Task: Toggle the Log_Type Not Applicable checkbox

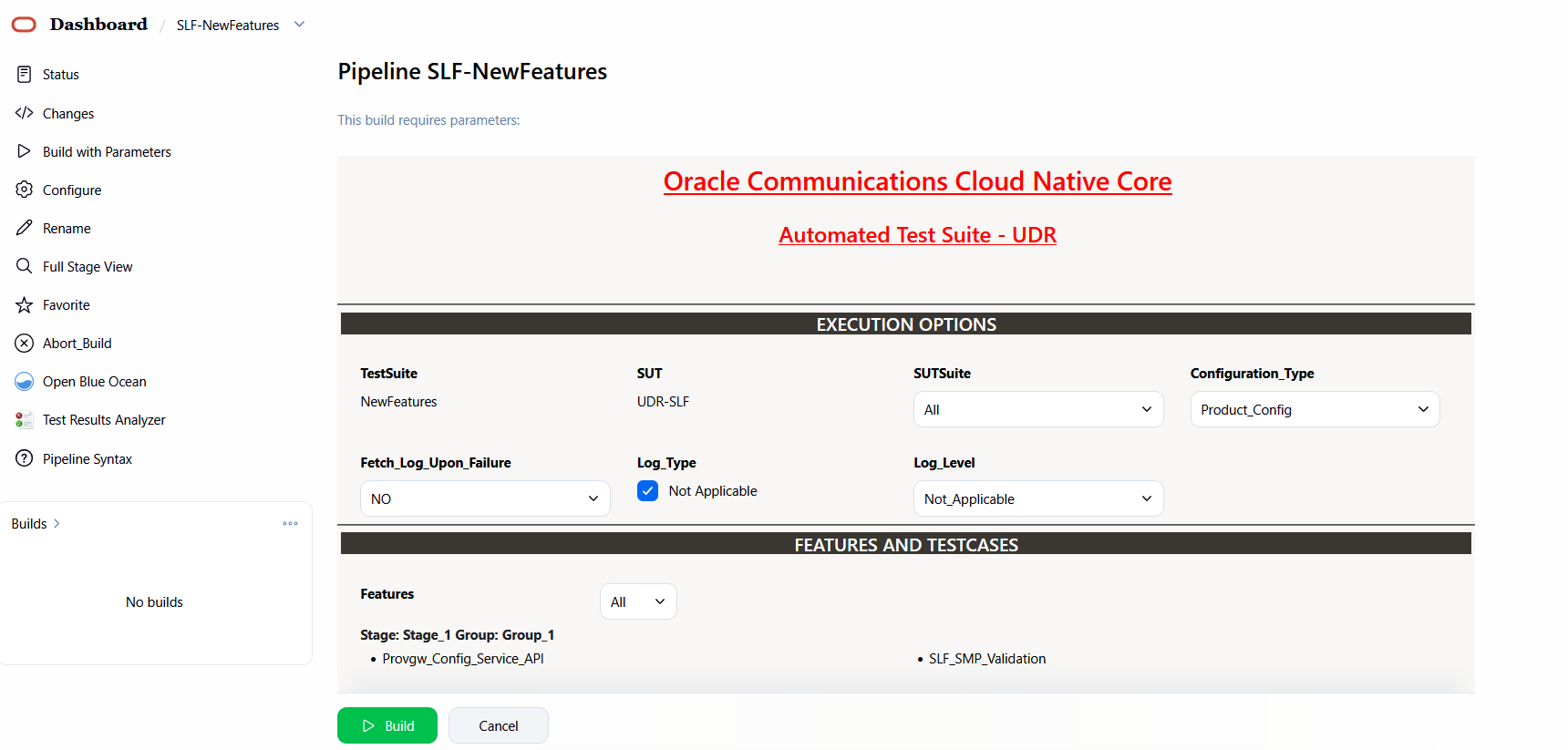Action: [648, 490]
